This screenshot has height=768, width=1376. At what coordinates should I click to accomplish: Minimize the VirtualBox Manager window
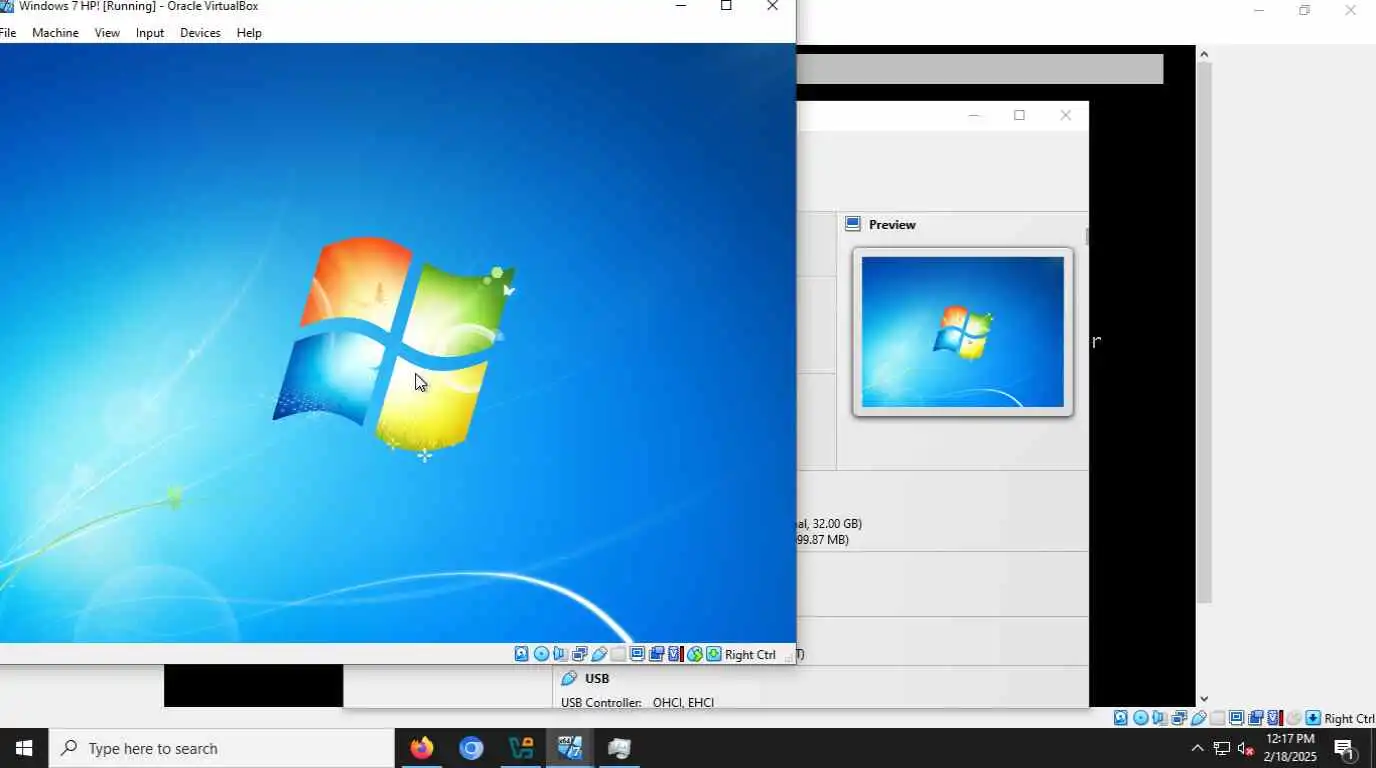pos(974,115)
